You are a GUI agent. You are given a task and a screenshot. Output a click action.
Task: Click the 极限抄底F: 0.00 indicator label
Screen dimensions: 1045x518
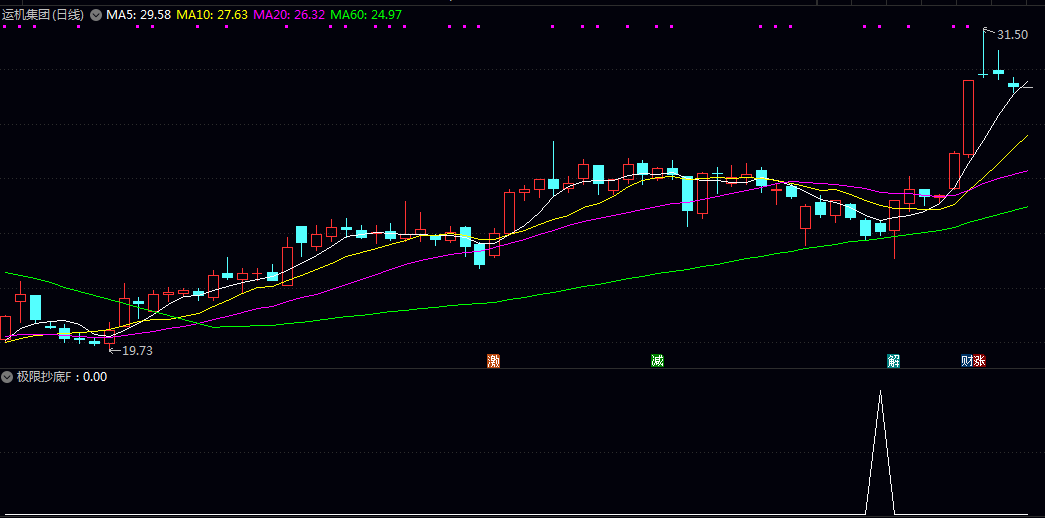(x=62, y=377)
